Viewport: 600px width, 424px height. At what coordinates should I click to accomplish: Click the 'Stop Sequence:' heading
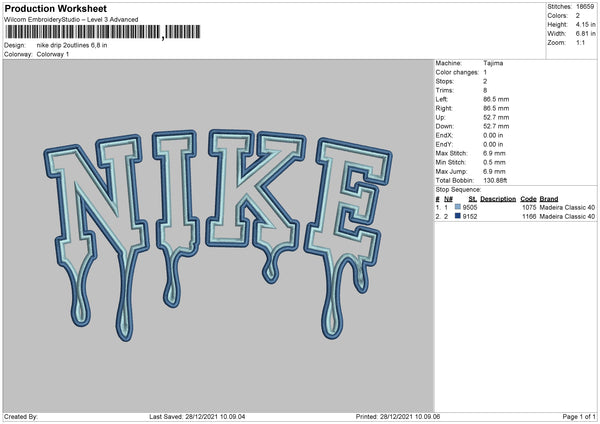458,189
